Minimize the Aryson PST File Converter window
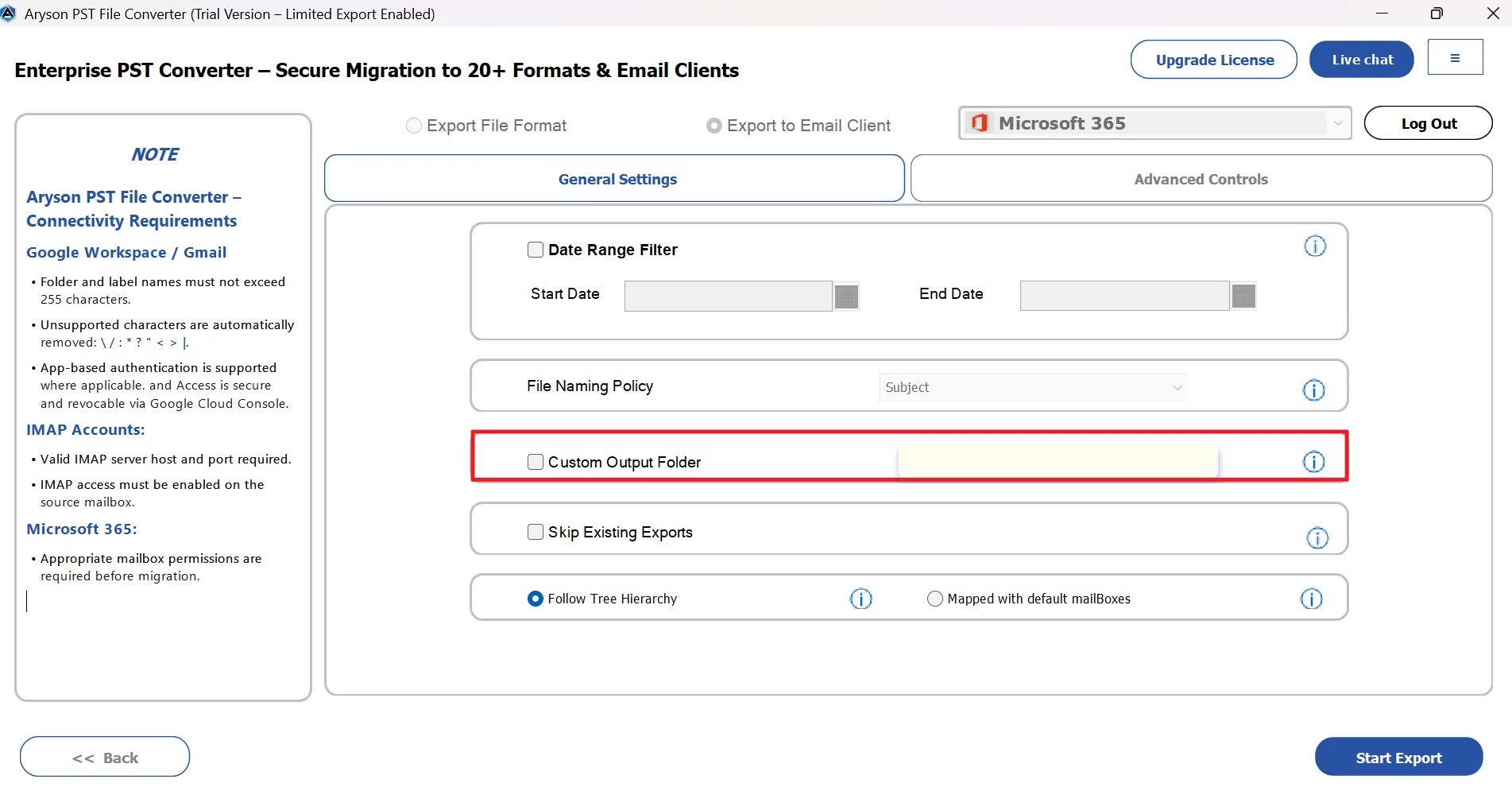 (1382, 14)
